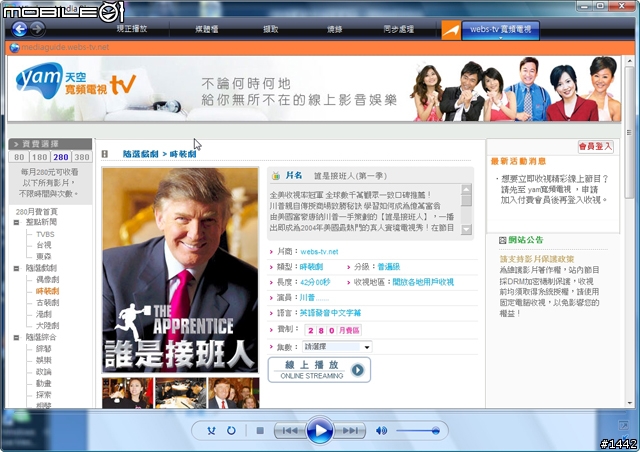Image resolution: width=640 pixels, height=452 pixels.
Task: Select the 280 fee plan tab
Action: tap(60, 157)
